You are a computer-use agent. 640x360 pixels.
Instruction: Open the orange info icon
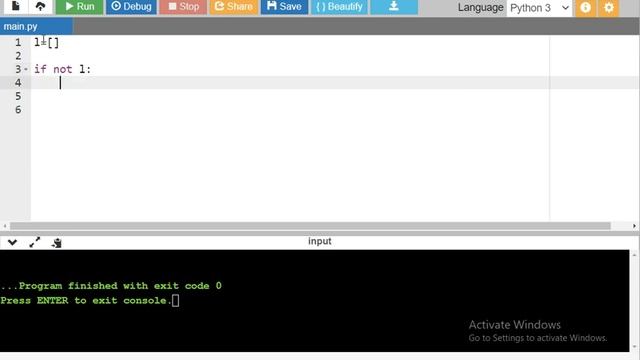click(585, 7)
